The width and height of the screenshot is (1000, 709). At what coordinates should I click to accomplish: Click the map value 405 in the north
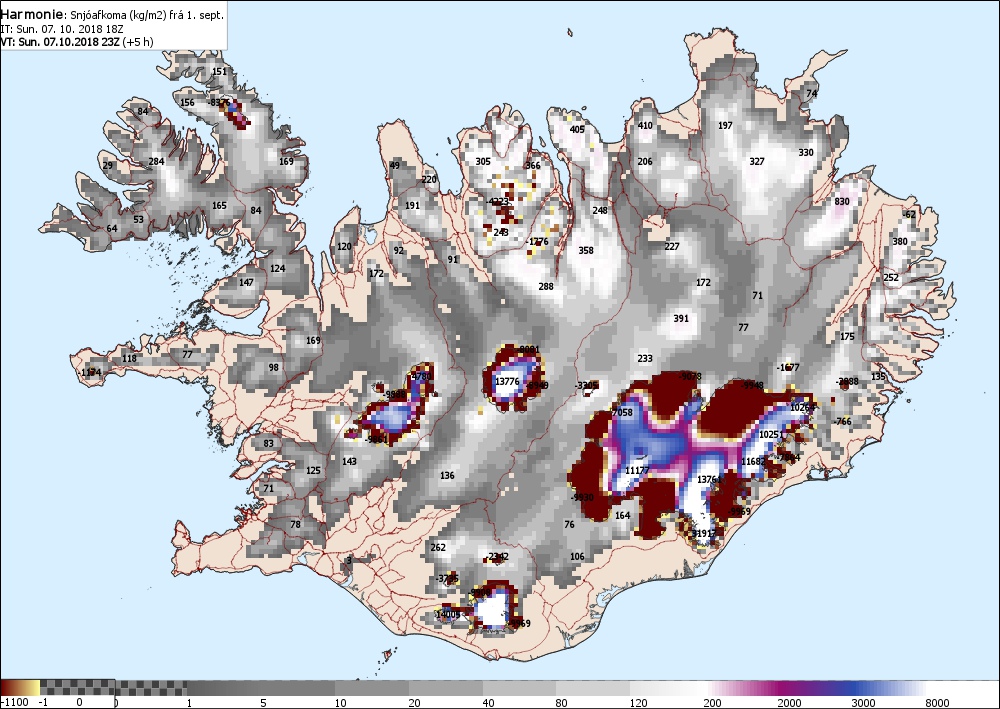577,129
